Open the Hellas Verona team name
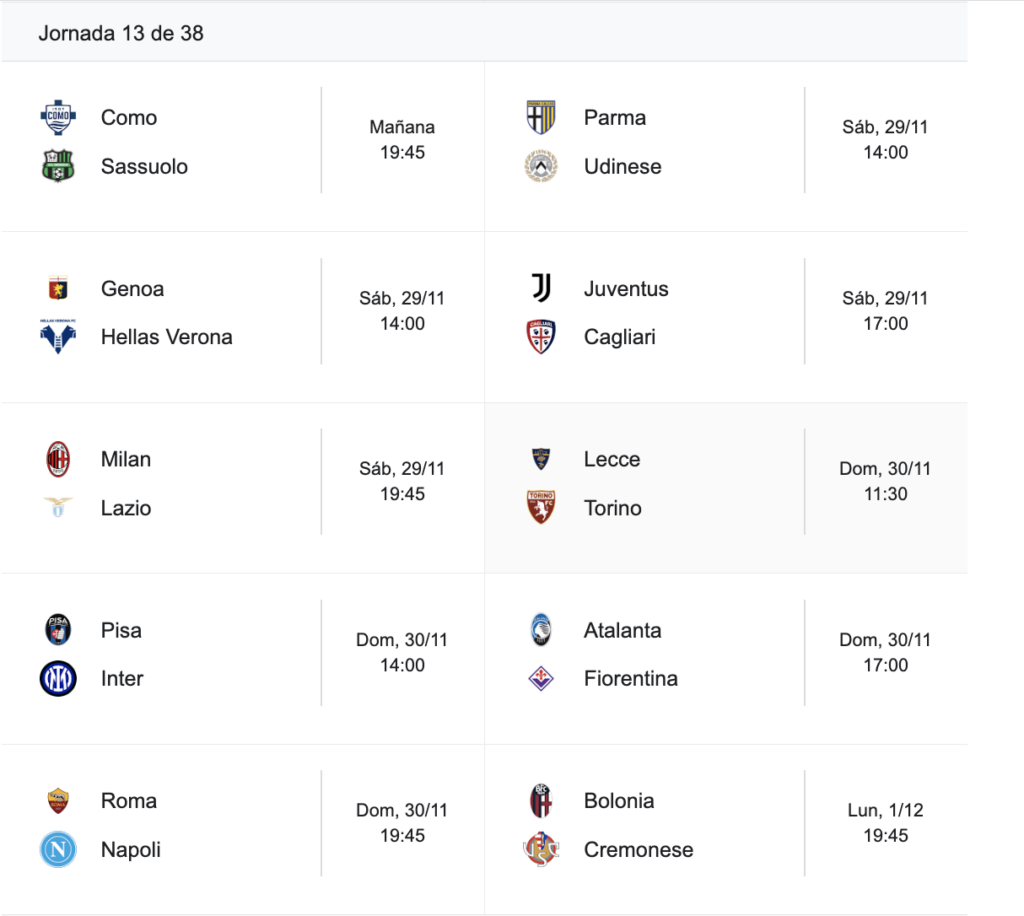 click(x=166, y=337)
